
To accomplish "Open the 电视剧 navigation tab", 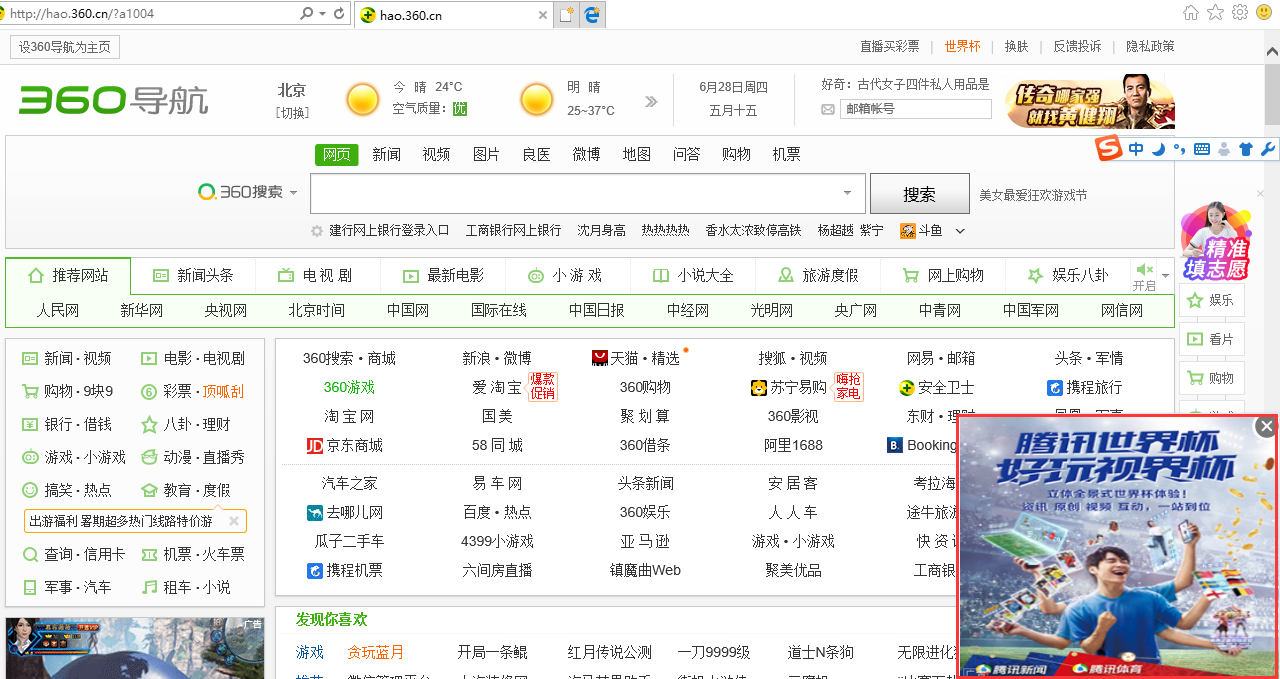I will (x=317, y=275).
